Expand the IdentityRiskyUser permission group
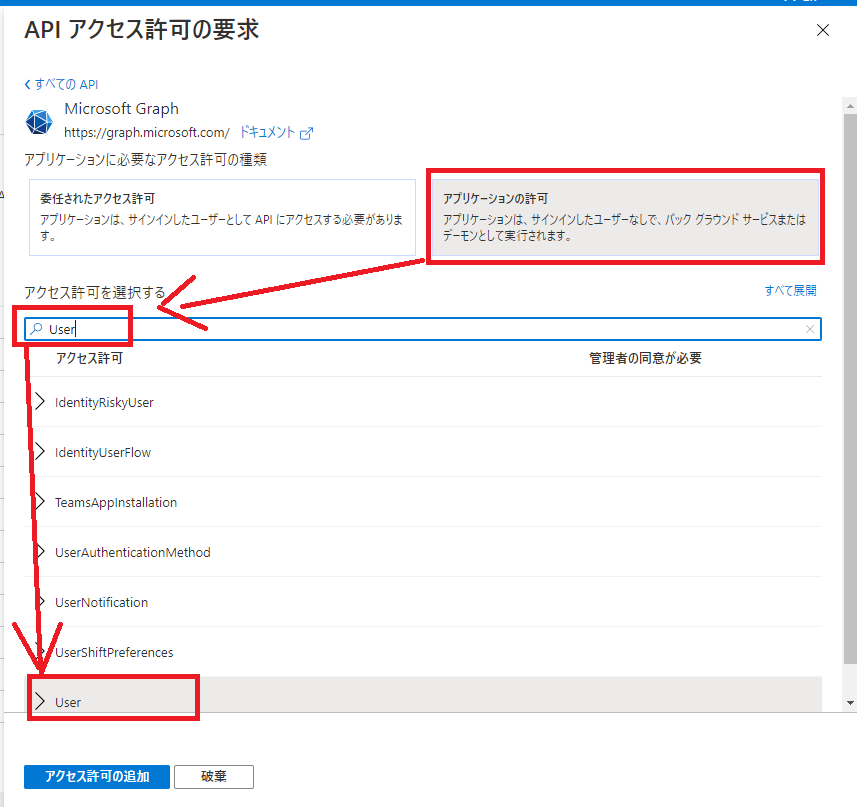Viewport: 857px width, 807px height. (x=41, y=401)
